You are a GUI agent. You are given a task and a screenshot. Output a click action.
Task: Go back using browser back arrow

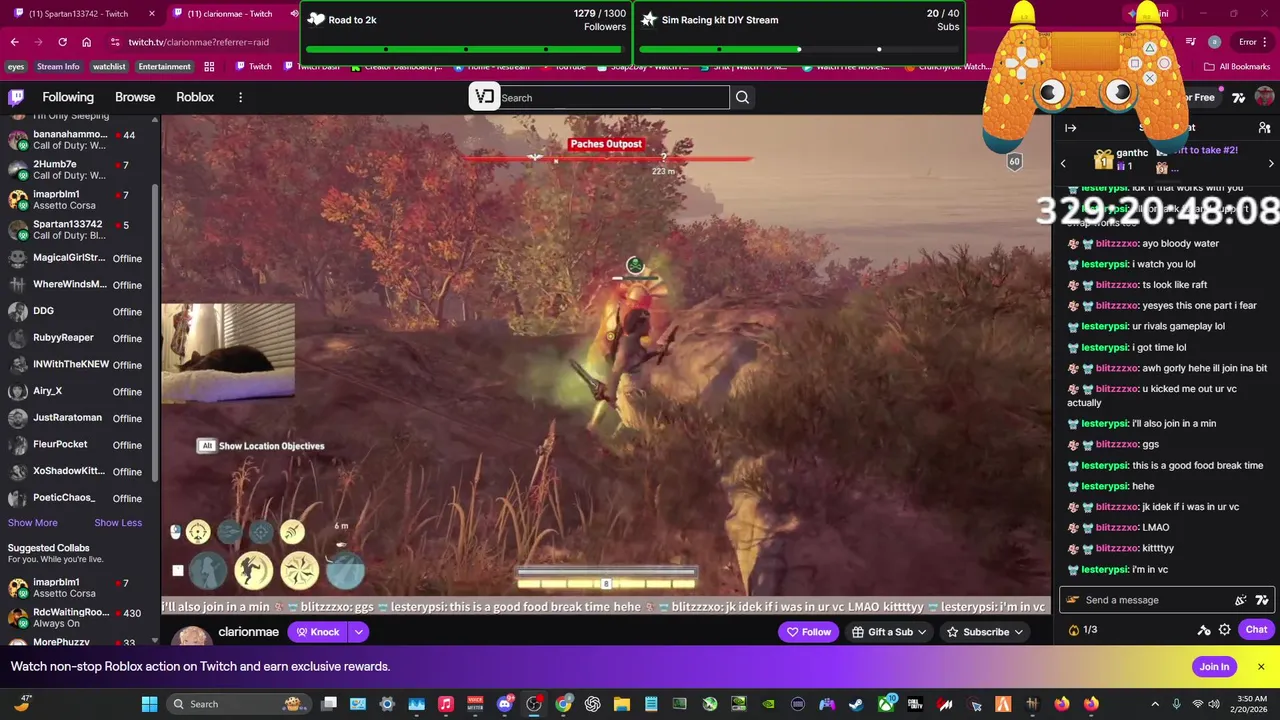[x=14, y=42]
